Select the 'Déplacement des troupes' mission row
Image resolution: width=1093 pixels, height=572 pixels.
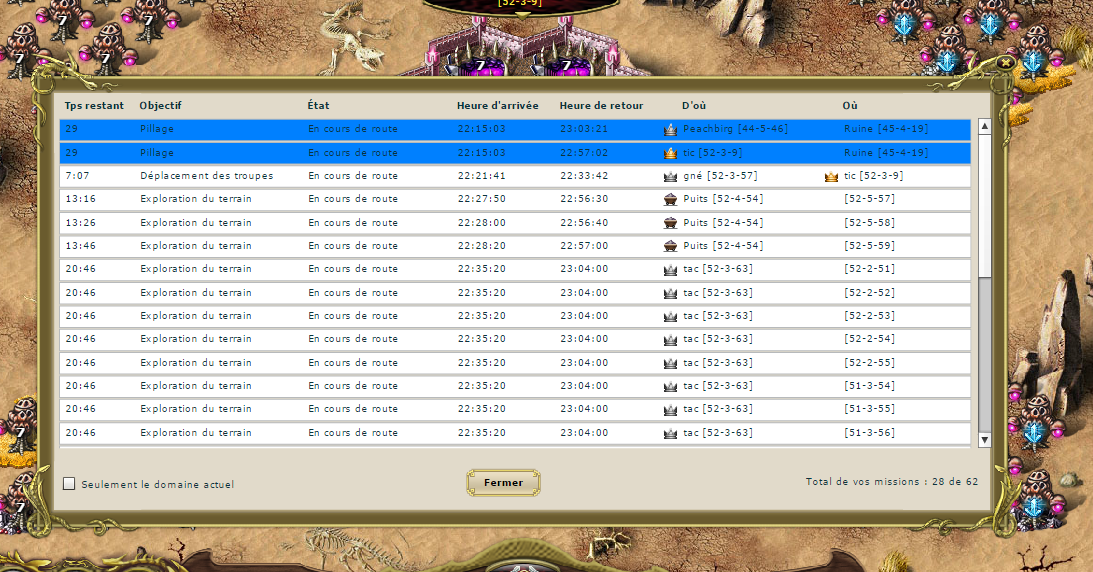point(515,176)
